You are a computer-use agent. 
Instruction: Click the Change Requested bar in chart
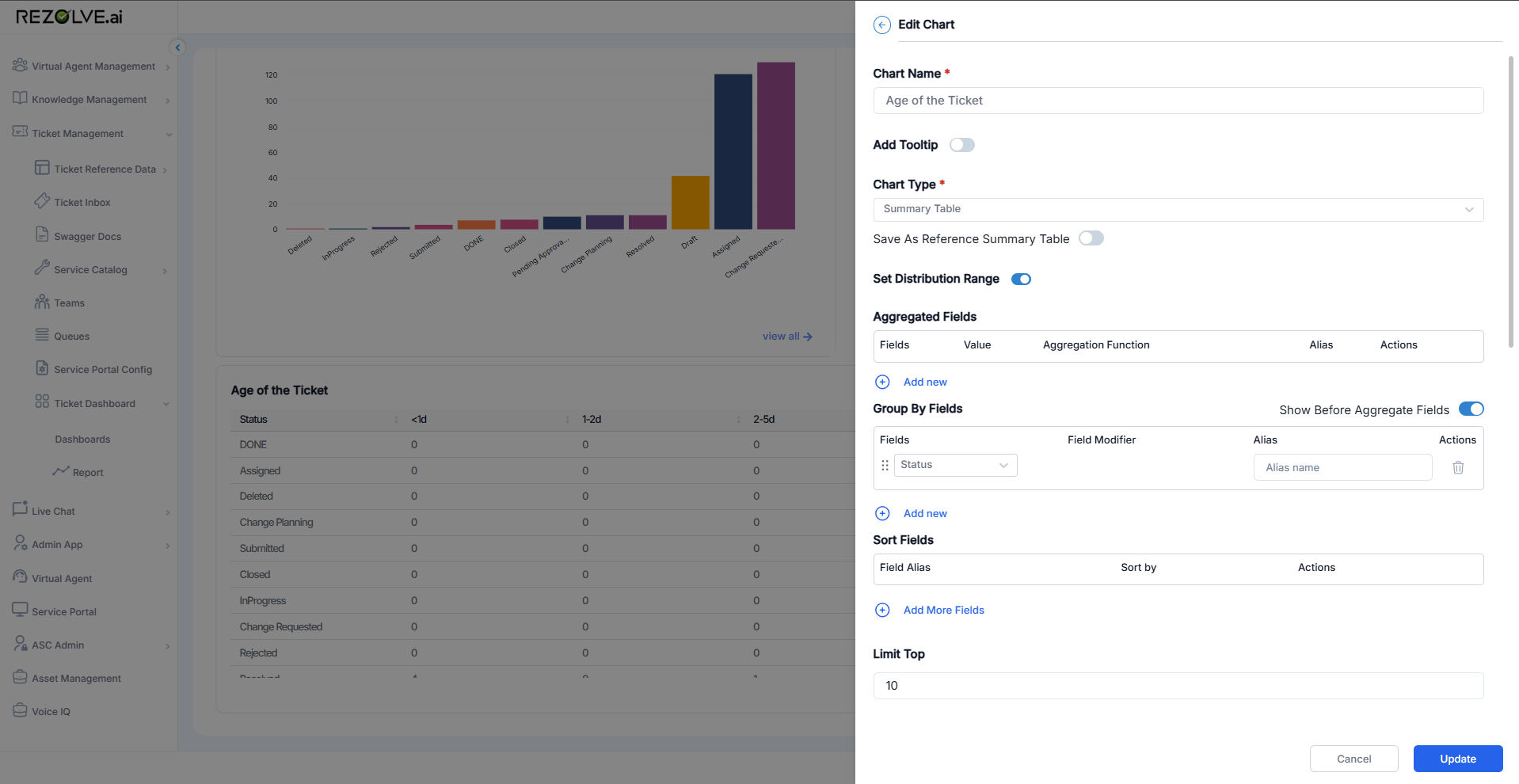tap(775, 146)
